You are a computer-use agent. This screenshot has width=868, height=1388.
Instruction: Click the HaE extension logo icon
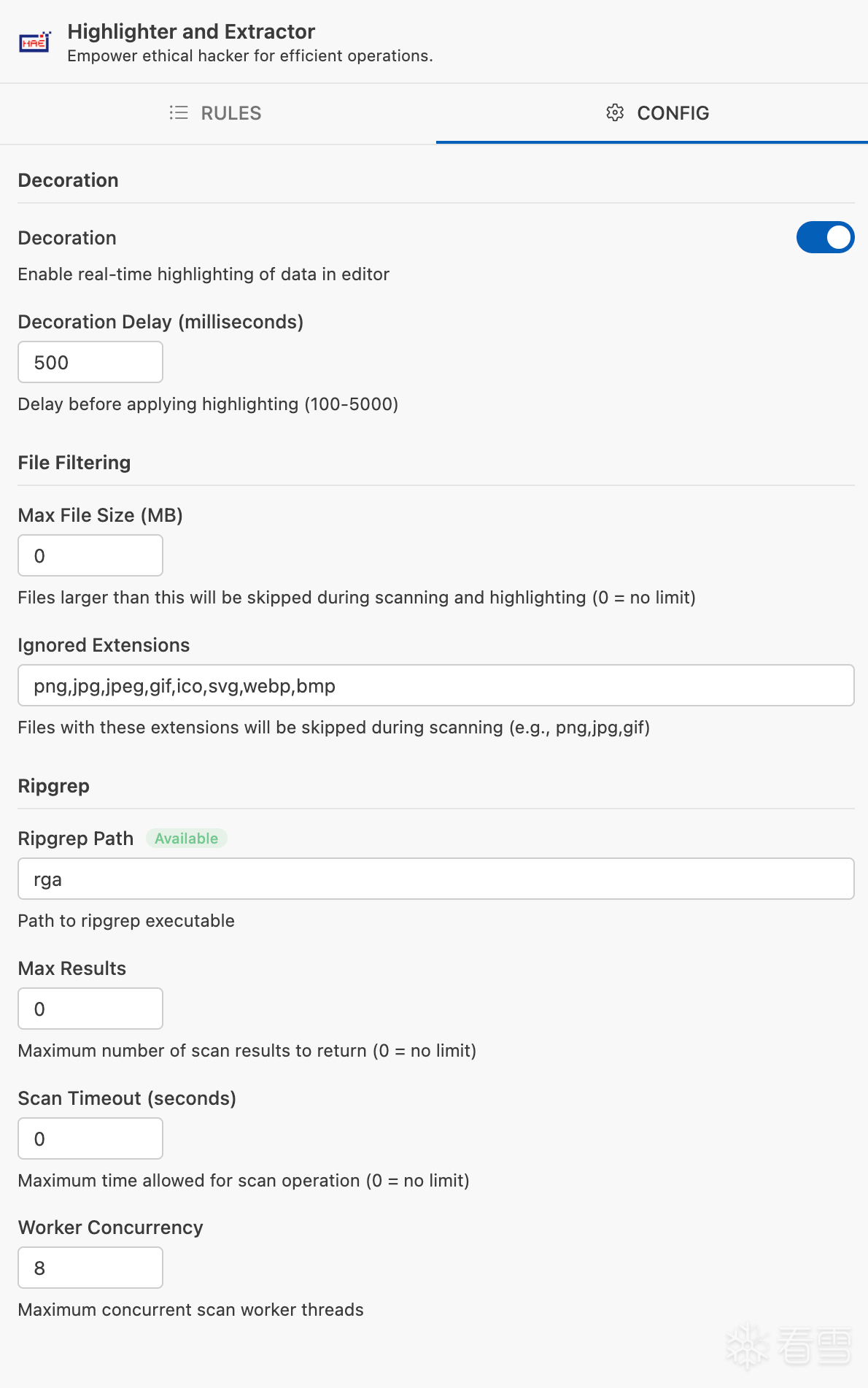pos(35,43)
